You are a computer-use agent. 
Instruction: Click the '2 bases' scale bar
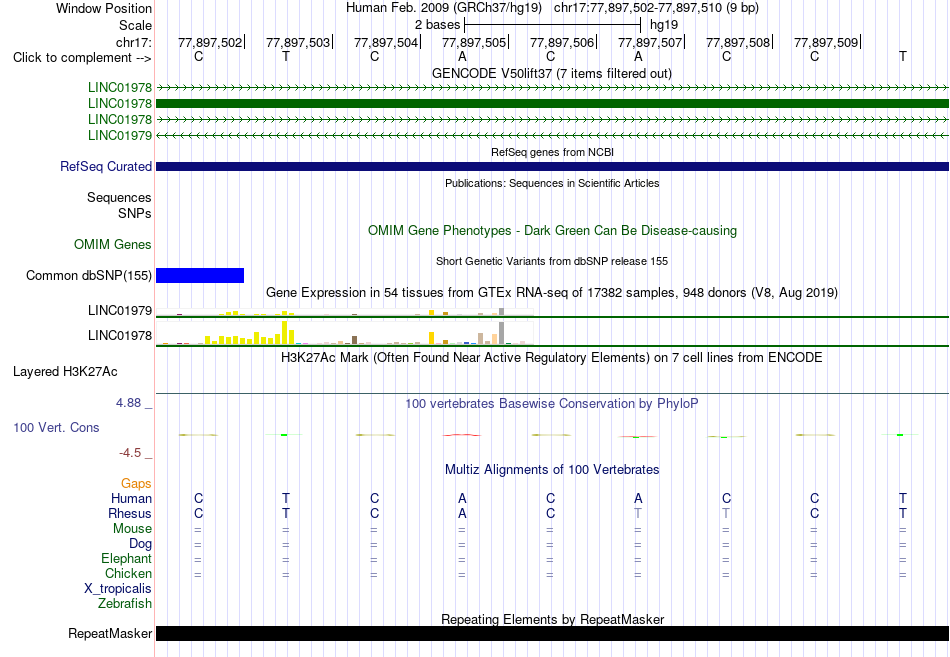552,25
